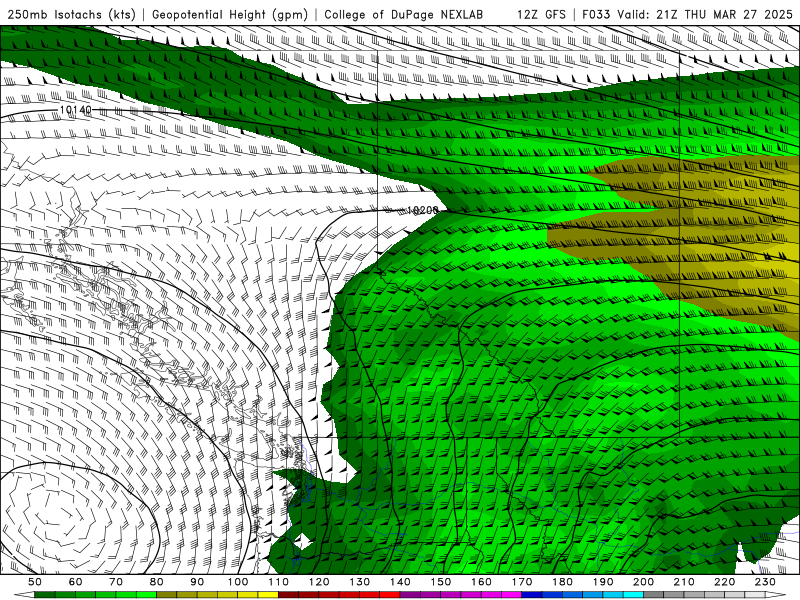Click the 150 value on the color scale
Image resolution: width=800 pixels, height=600 pixels.
pyautogui.click(x=441, y=582)
